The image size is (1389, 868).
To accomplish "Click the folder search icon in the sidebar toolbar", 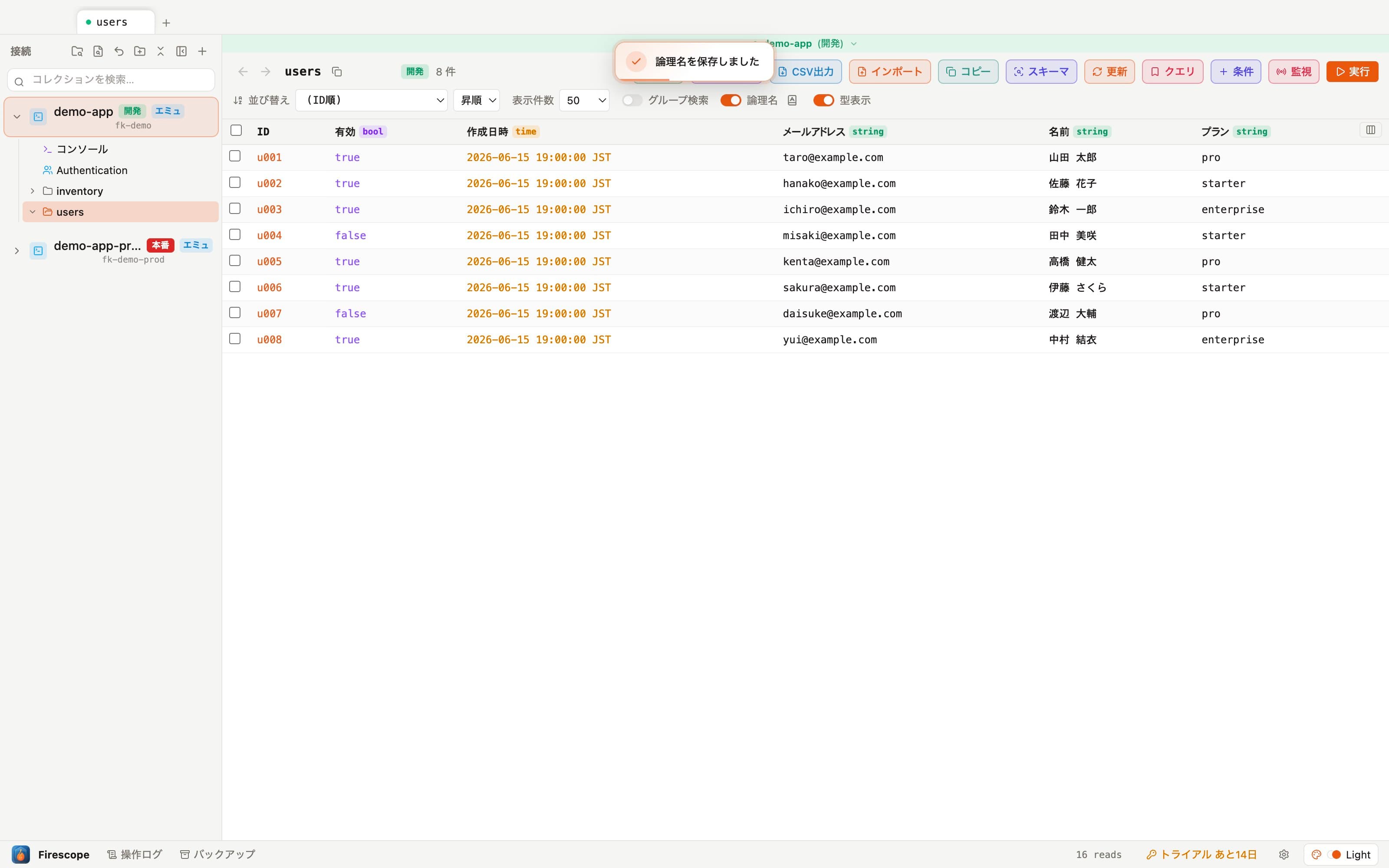I will click(77, 51).
